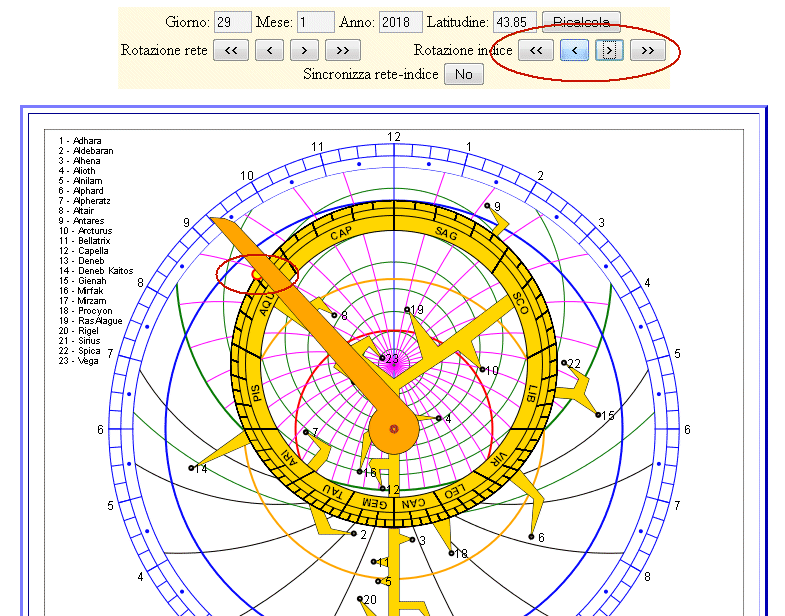Select the Mese input field
This screenshot has width=785, height=616.
316,22
